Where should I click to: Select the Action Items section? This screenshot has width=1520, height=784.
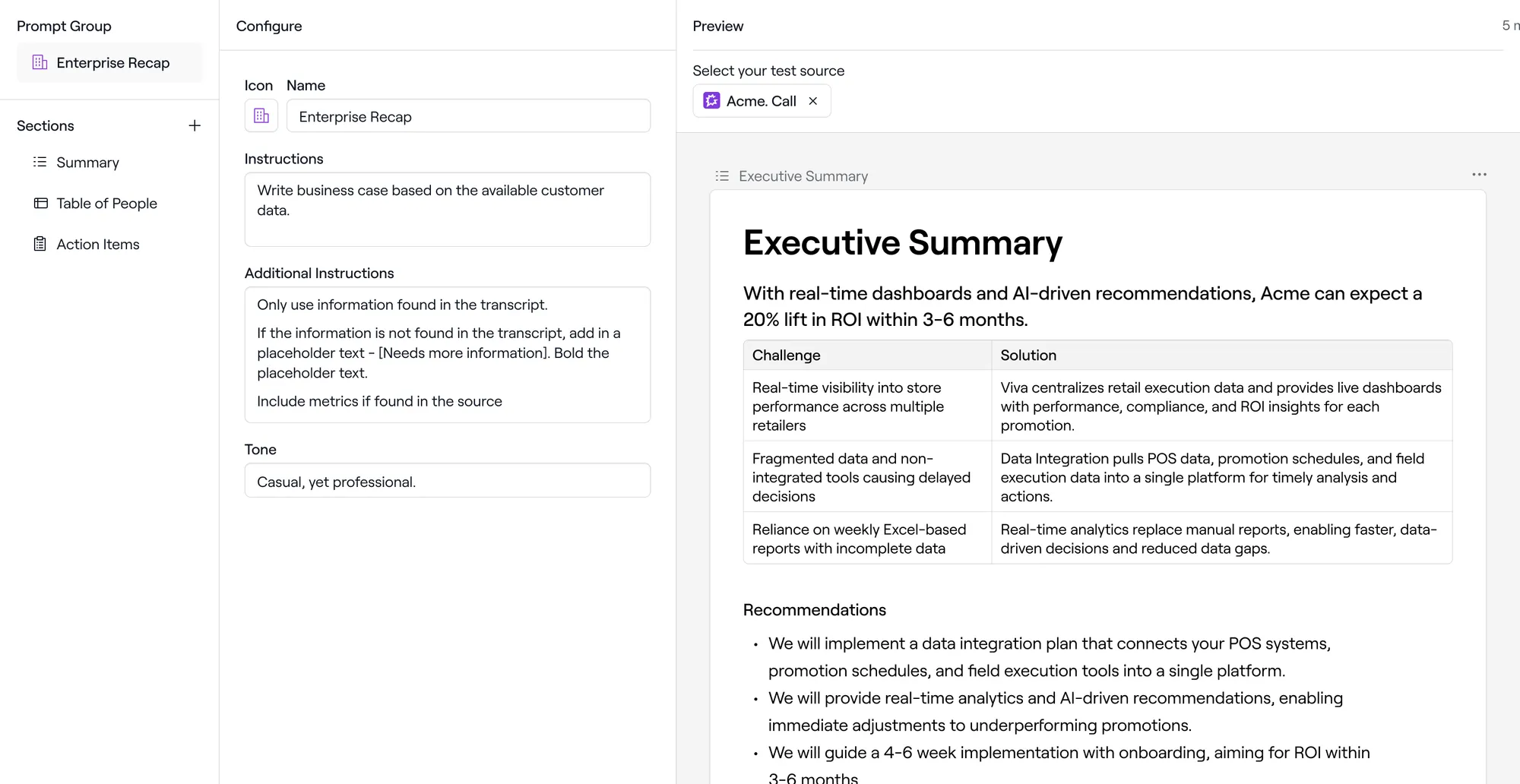pos(98,245)
